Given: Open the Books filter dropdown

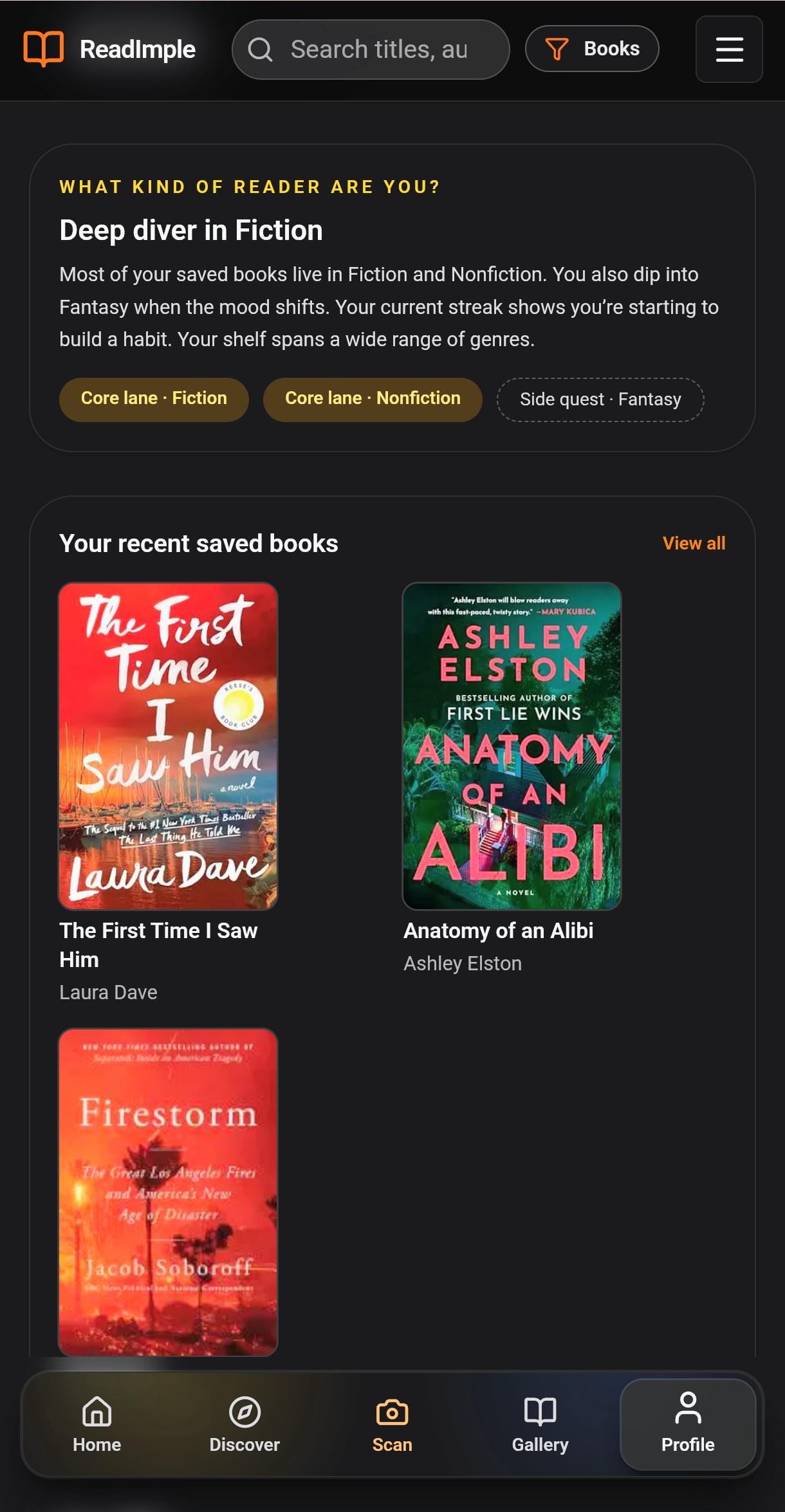Looking at the screenshot, I should (592, 48).
